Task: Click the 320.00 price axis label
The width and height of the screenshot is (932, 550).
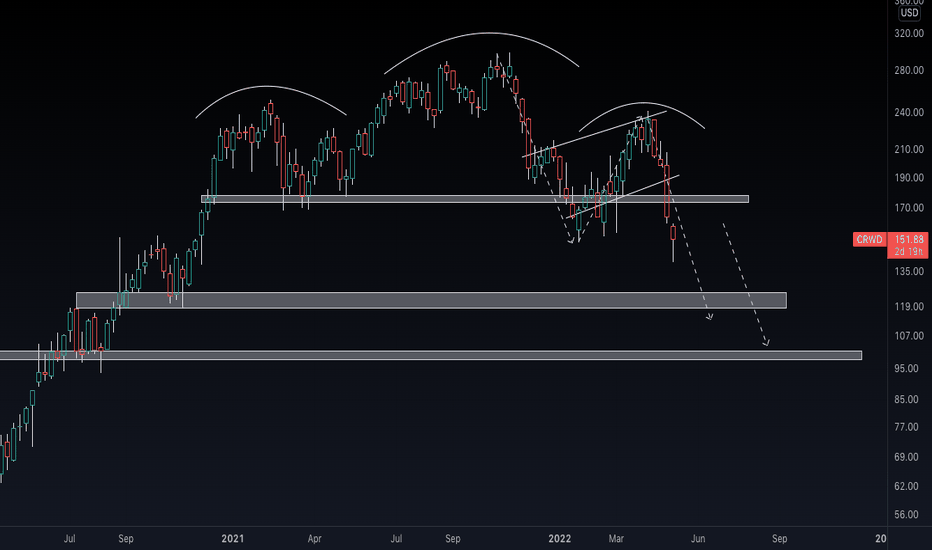Action: [x=909, y=33]
